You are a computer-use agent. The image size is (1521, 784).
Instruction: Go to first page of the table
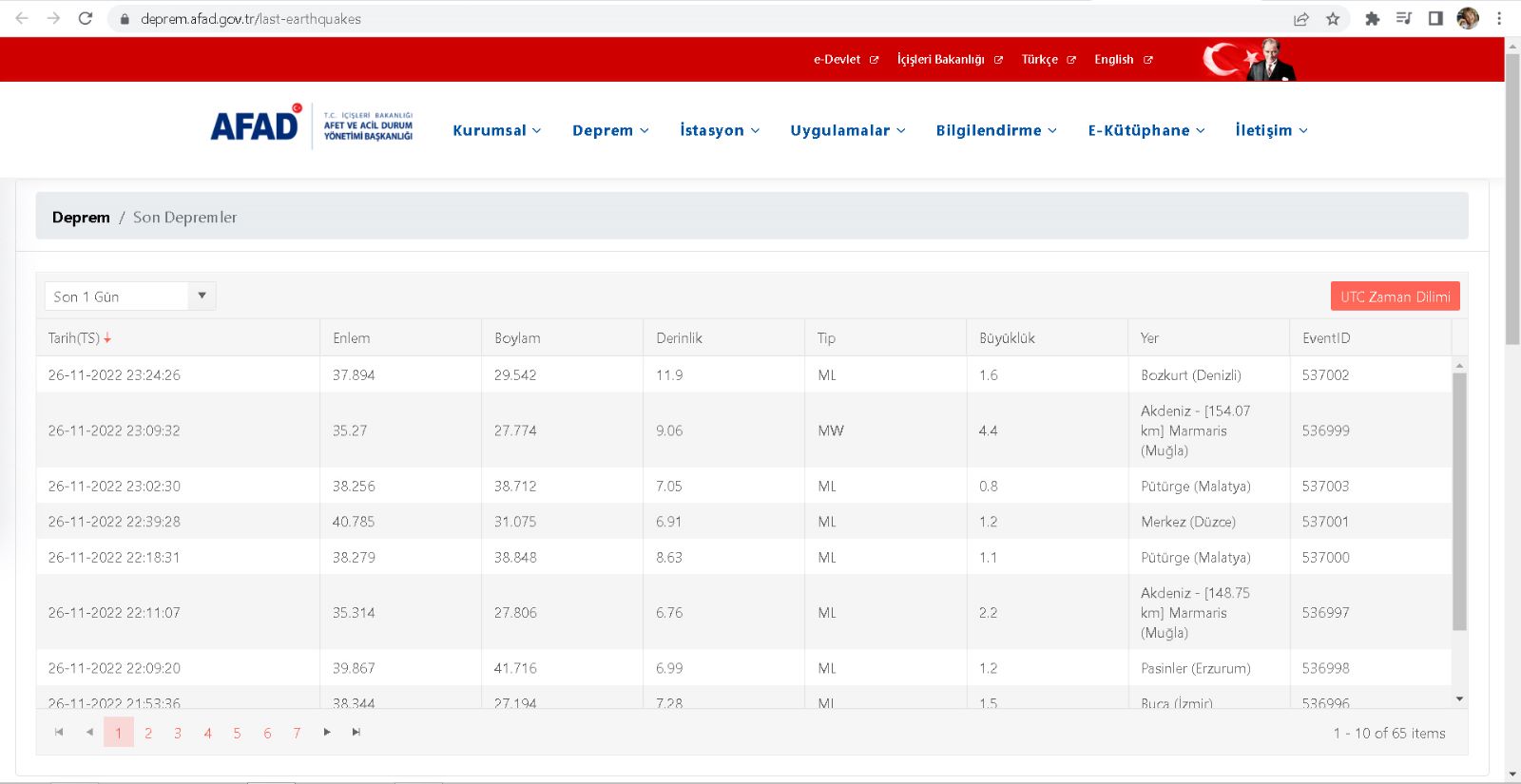[59, 732]
